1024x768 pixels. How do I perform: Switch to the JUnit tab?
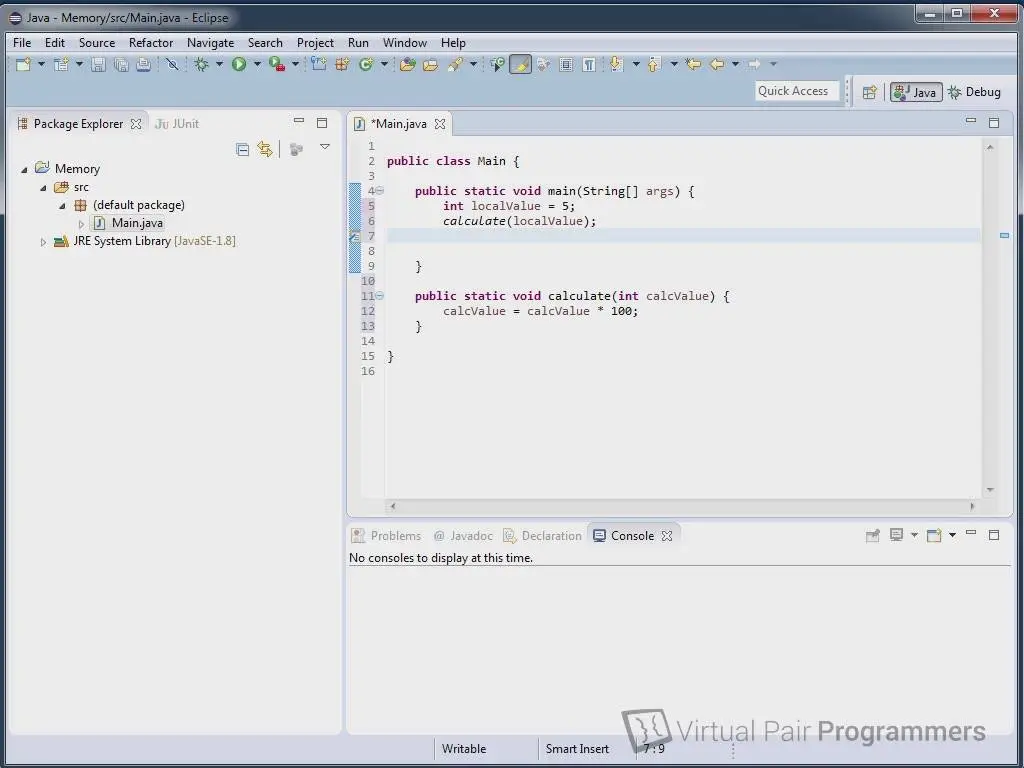pyautogui.click(x=177, y=123)
